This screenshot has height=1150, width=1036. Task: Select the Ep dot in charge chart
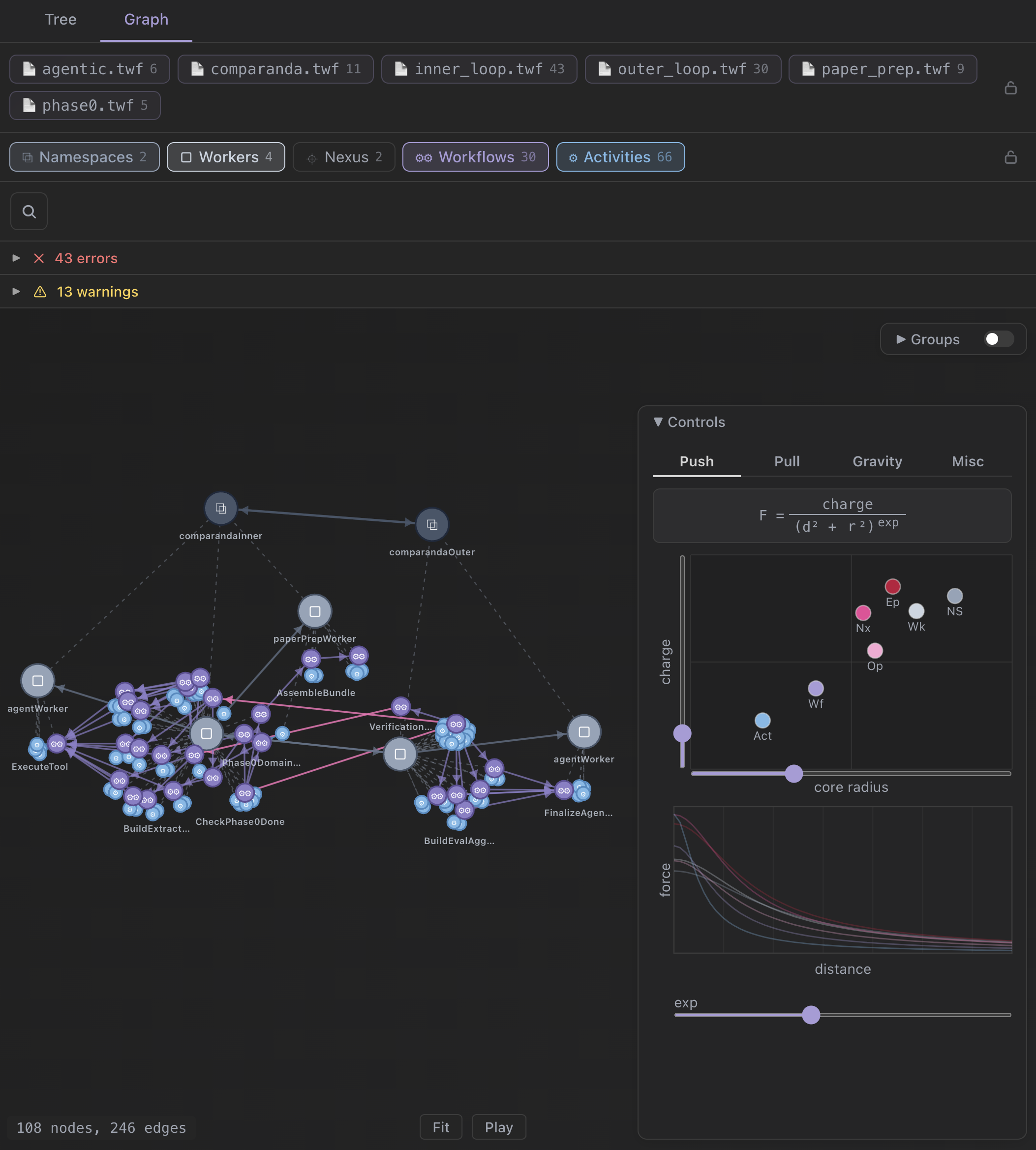coord(892,586)
